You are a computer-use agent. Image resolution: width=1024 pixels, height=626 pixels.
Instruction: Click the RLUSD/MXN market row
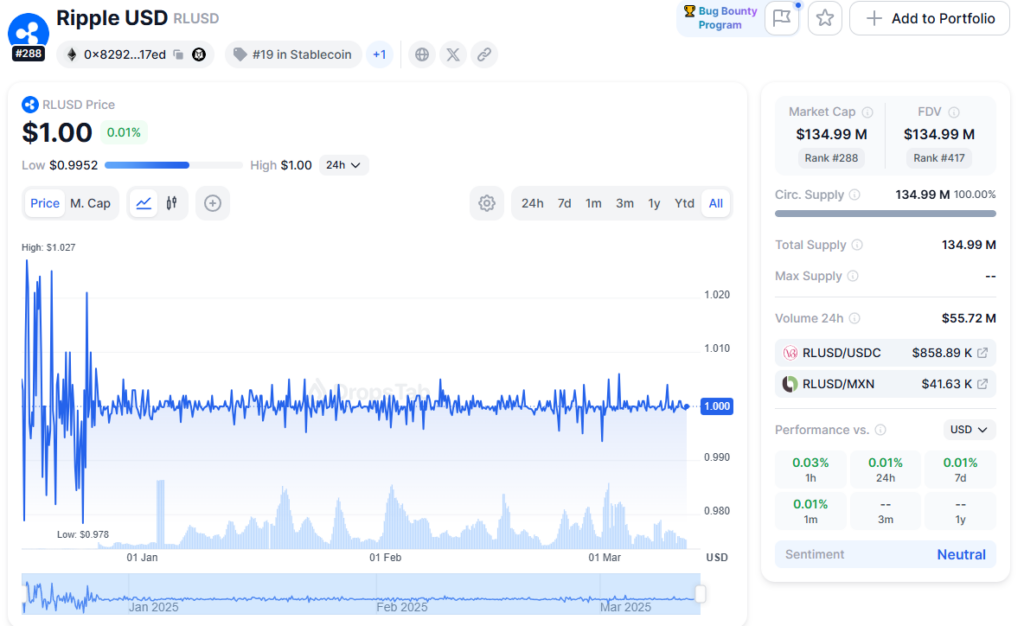coord(885,384)
